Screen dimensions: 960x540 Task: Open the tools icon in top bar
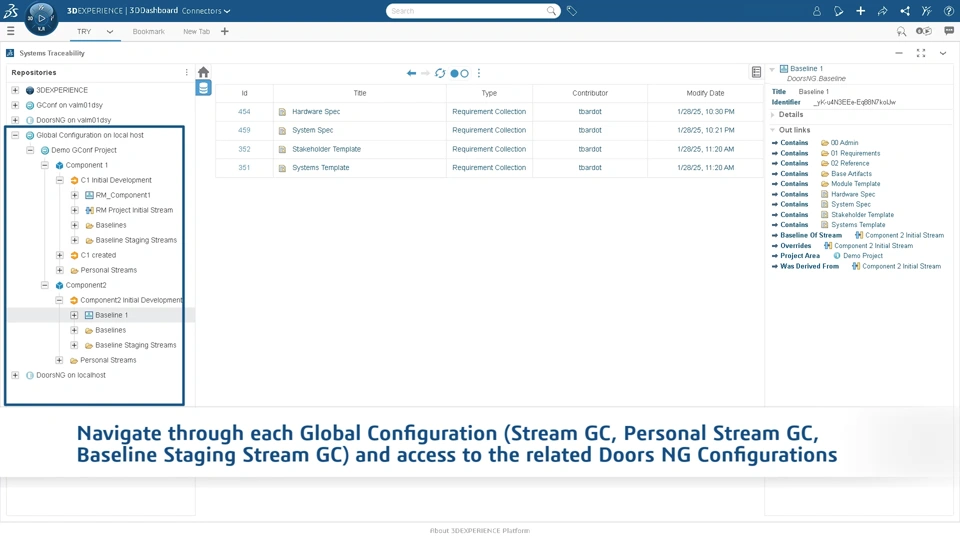[x=926, y=11]
